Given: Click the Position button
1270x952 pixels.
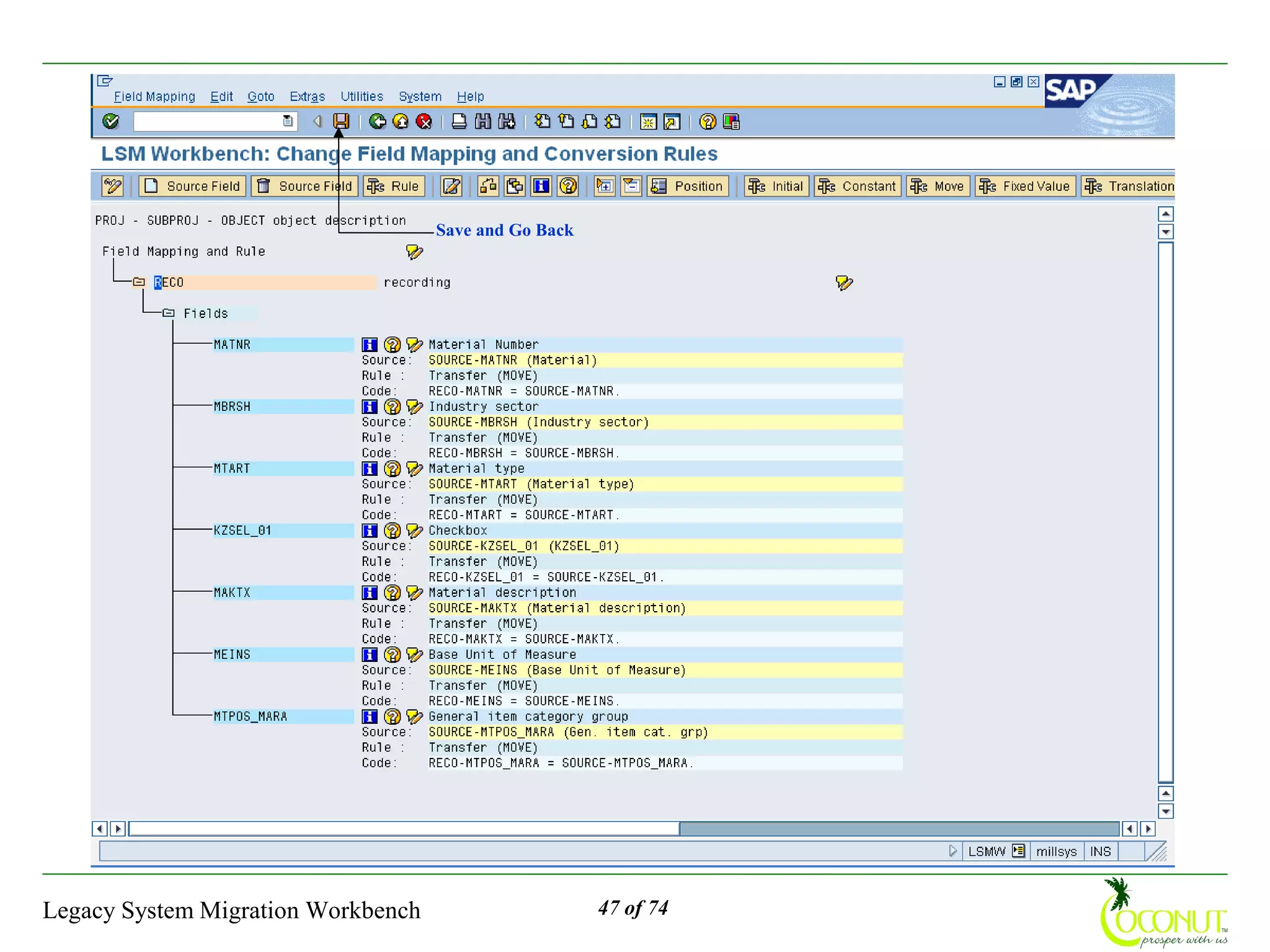Looking at the screenshot, I should coord(688,186).
